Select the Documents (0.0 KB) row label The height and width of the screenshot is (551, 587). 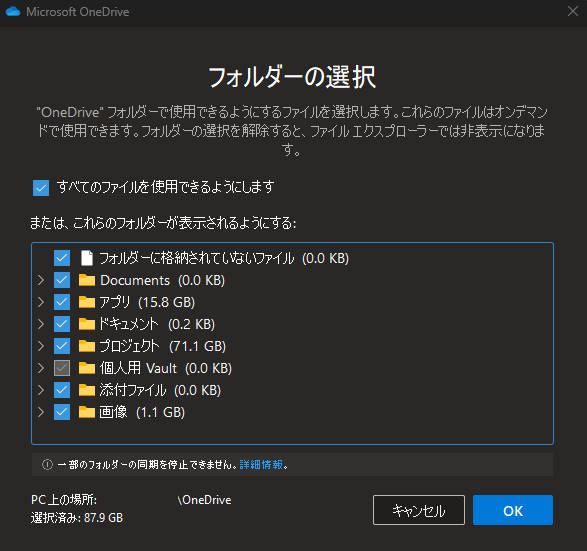click(162, 280)
